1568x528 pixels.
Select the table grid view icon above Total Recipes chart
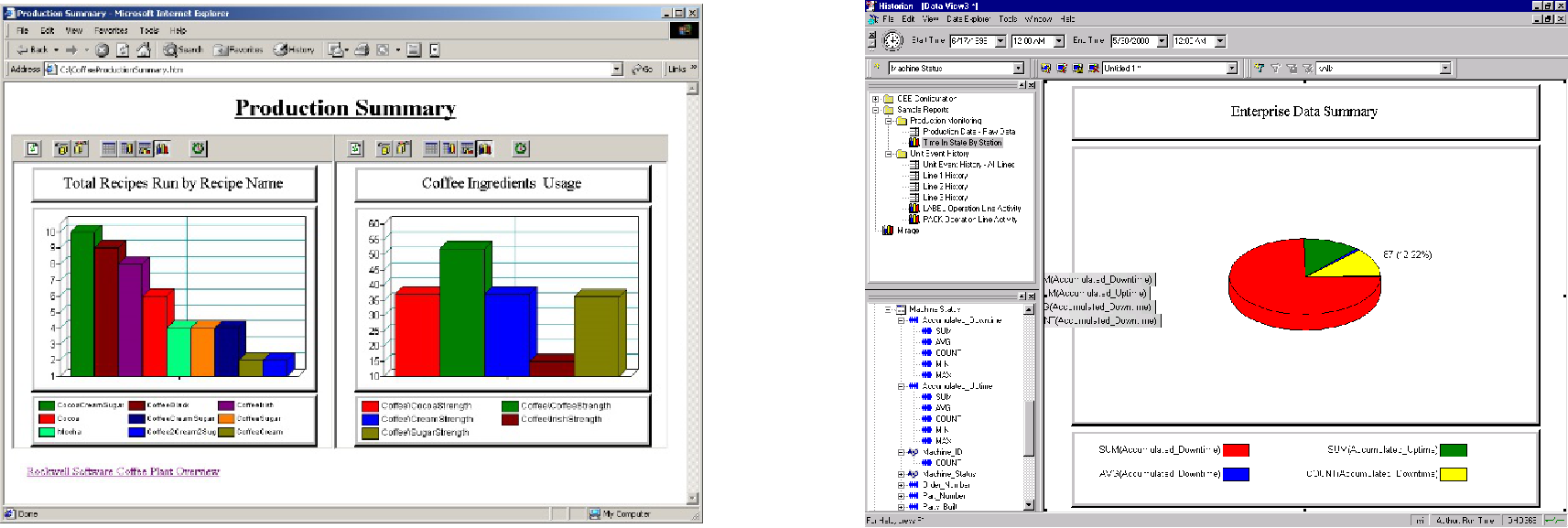[109, 148]
